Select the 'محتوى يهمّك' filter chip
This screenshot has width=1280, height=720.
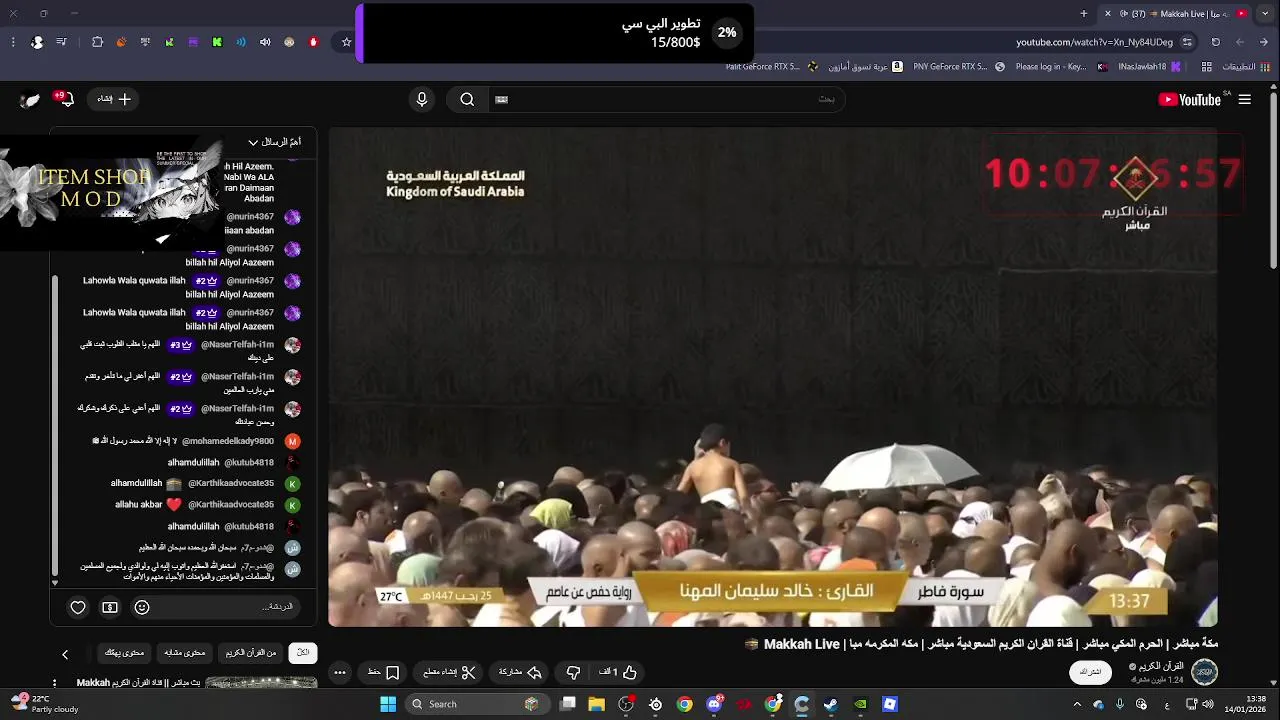click(125, 653)
